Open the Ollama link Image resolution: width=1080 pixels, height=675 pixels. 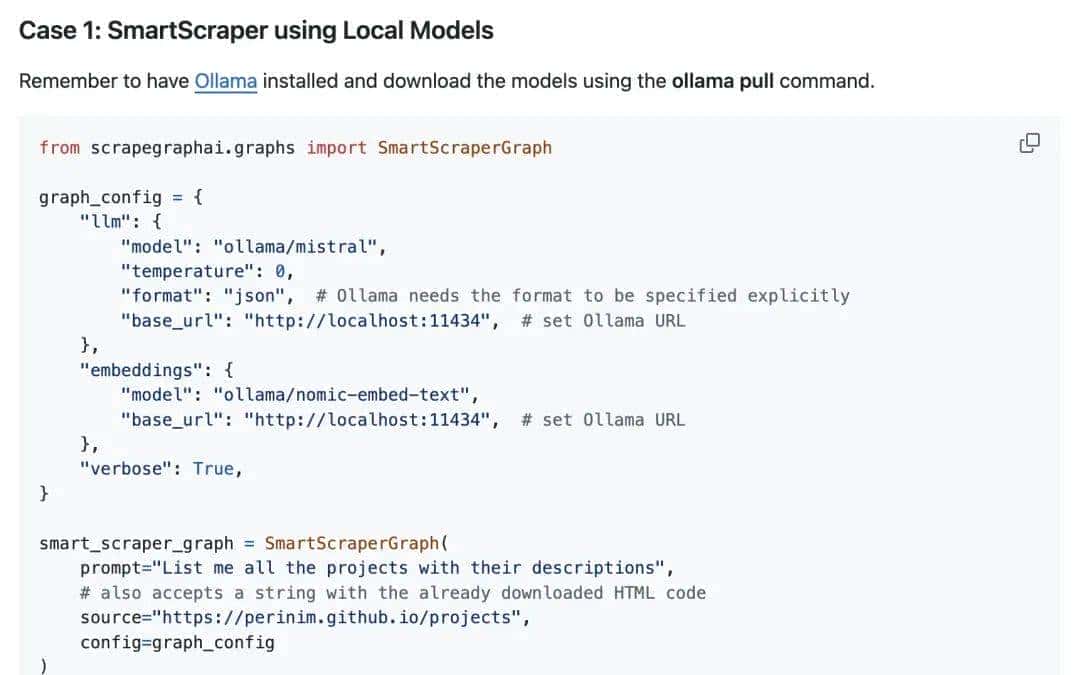tap(226, 81)
